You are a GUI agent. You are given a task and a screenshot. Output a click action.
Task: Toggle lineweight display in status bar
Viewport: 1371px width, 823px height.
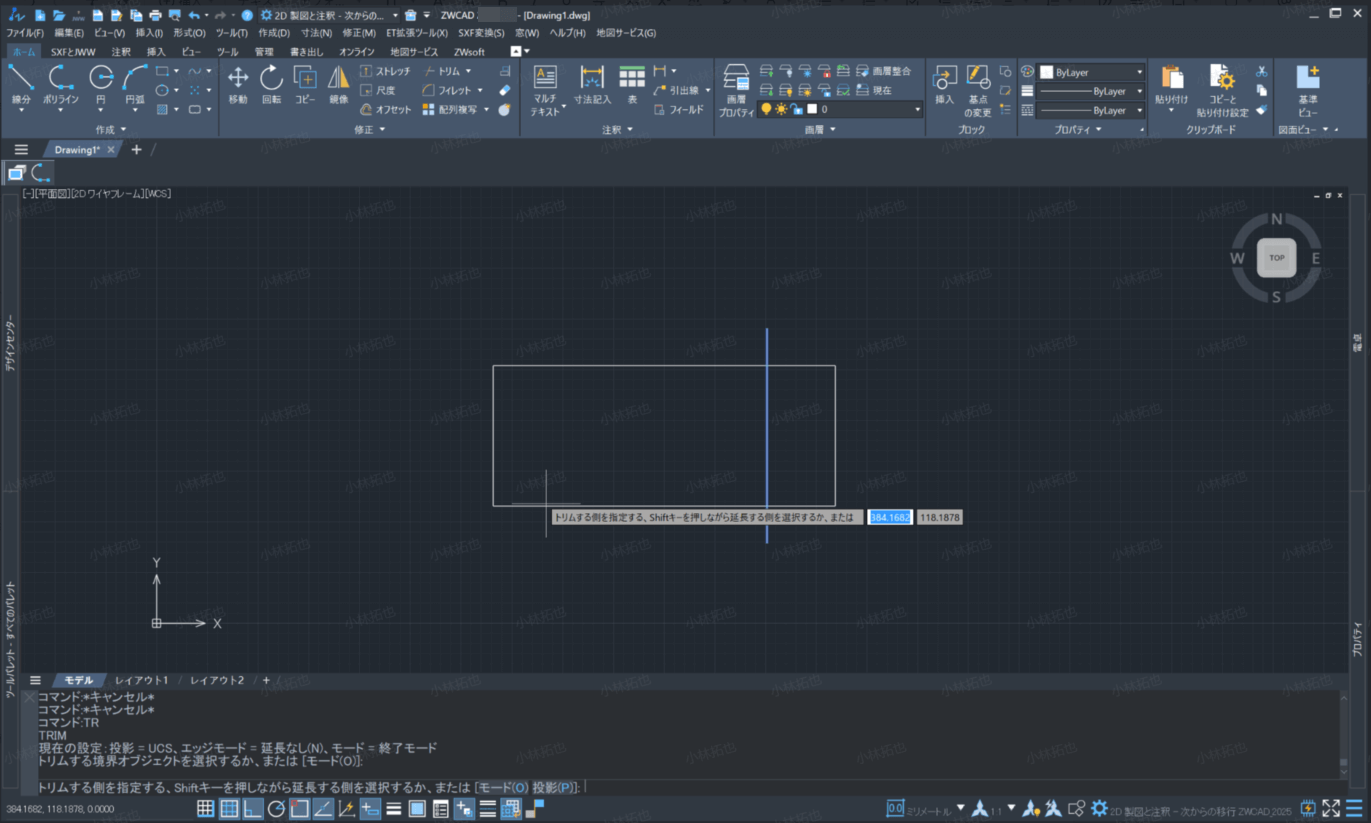[x=394, y=809]
